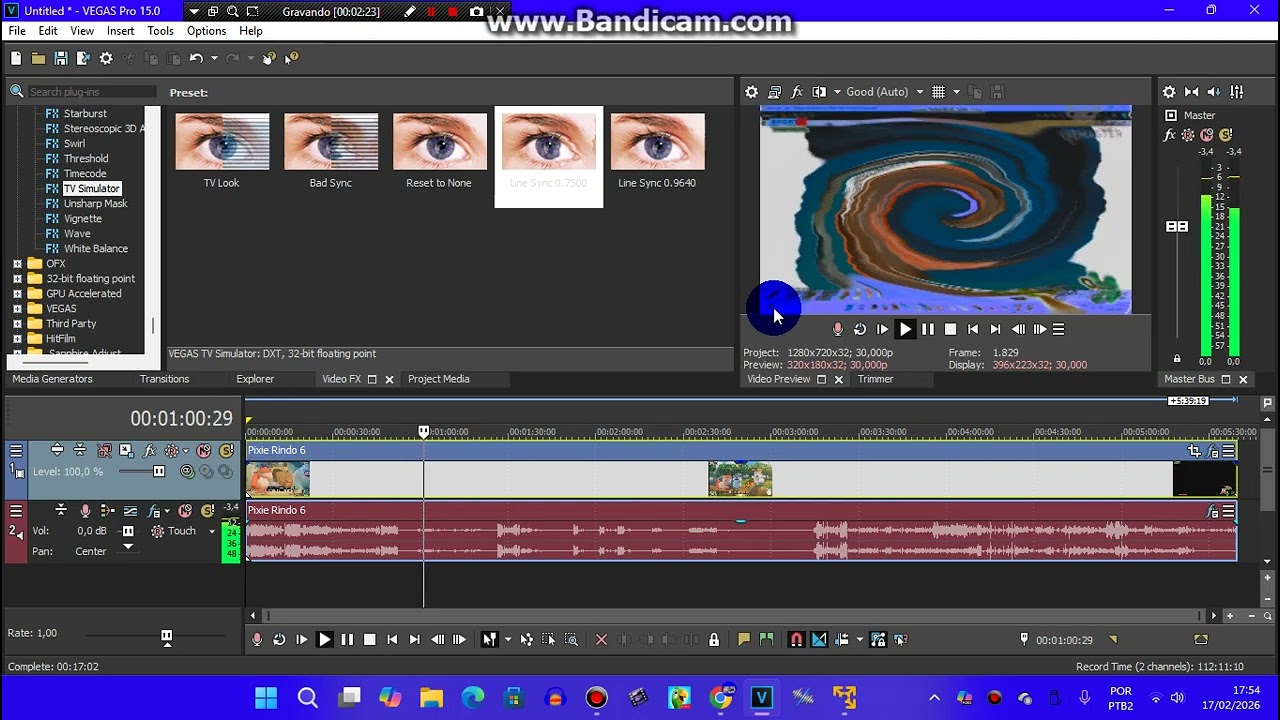Select Vignette in plug-in list
This screenshot has width=1280, height=720.
pos(83,219)
